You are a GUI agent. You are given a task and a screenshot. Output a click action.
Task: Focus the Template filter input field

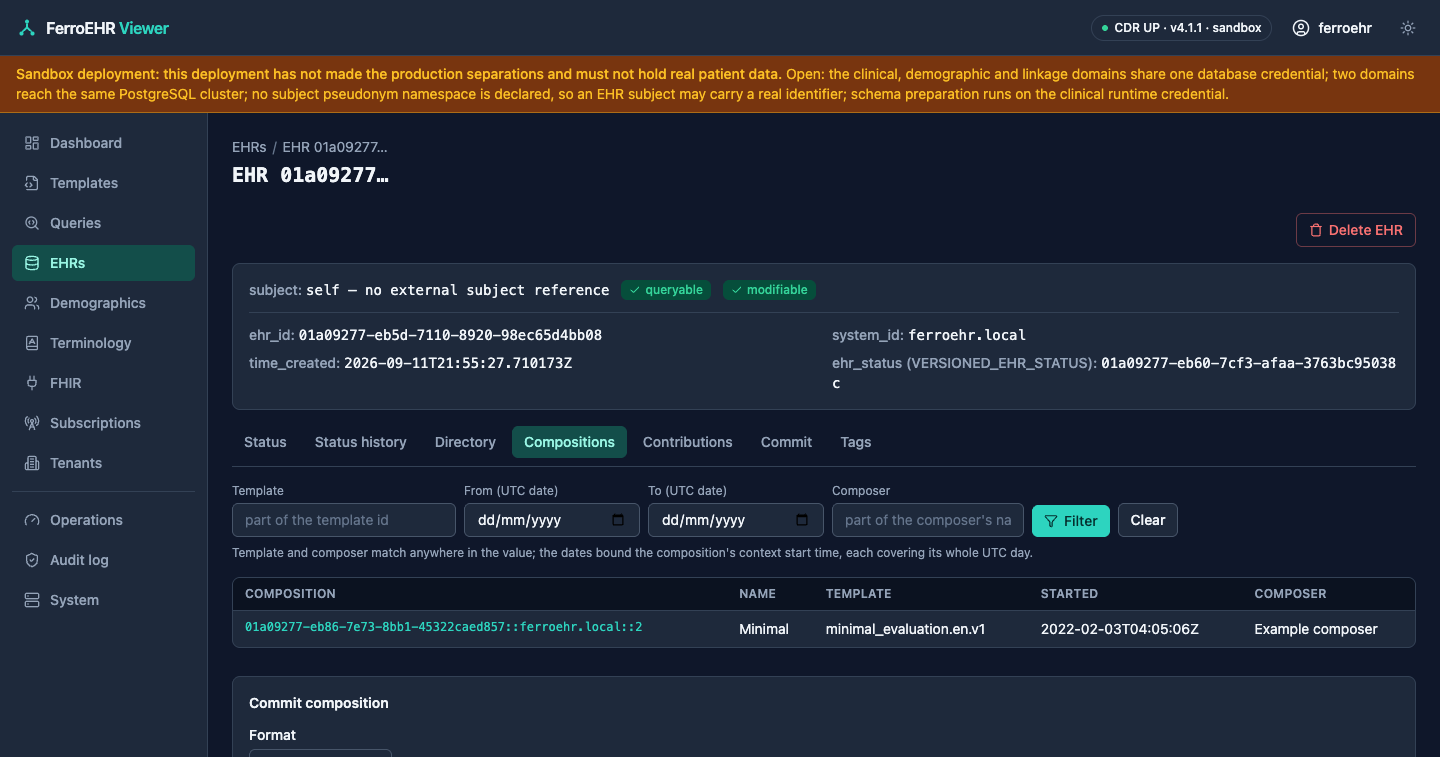click(344, 520)
